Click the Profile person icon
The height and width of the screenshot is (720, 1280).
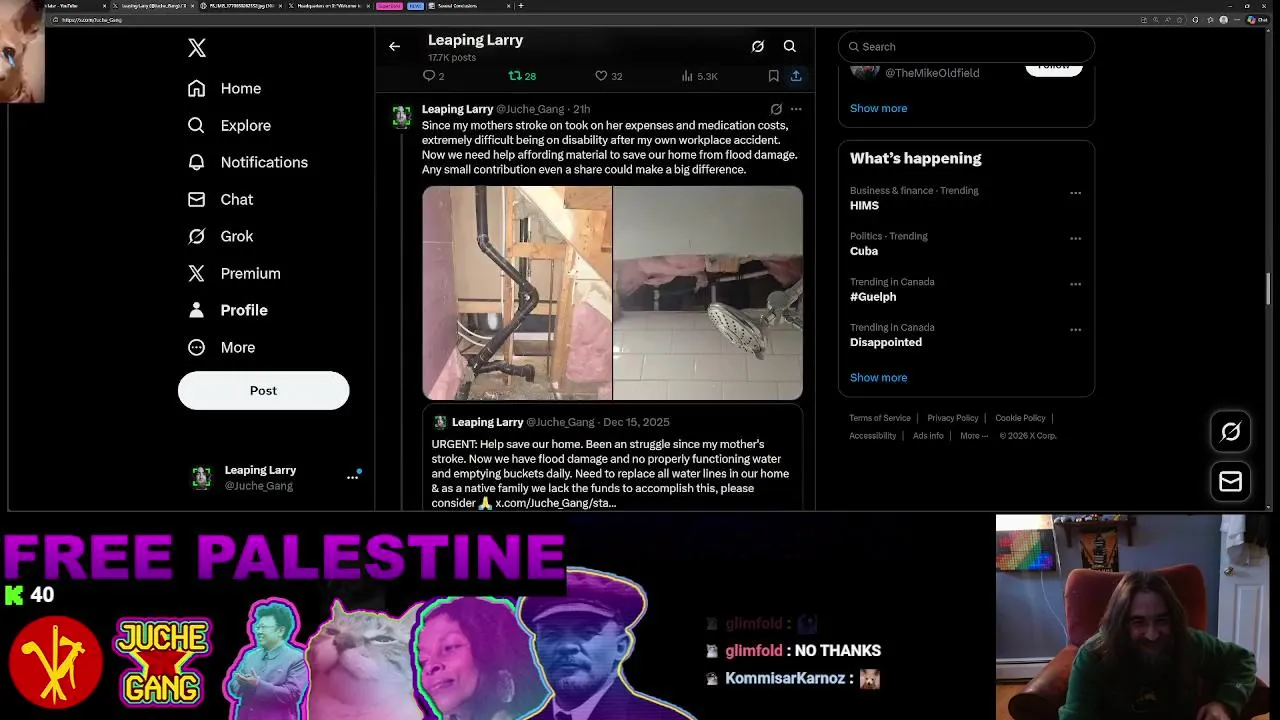tap(197, 310)
